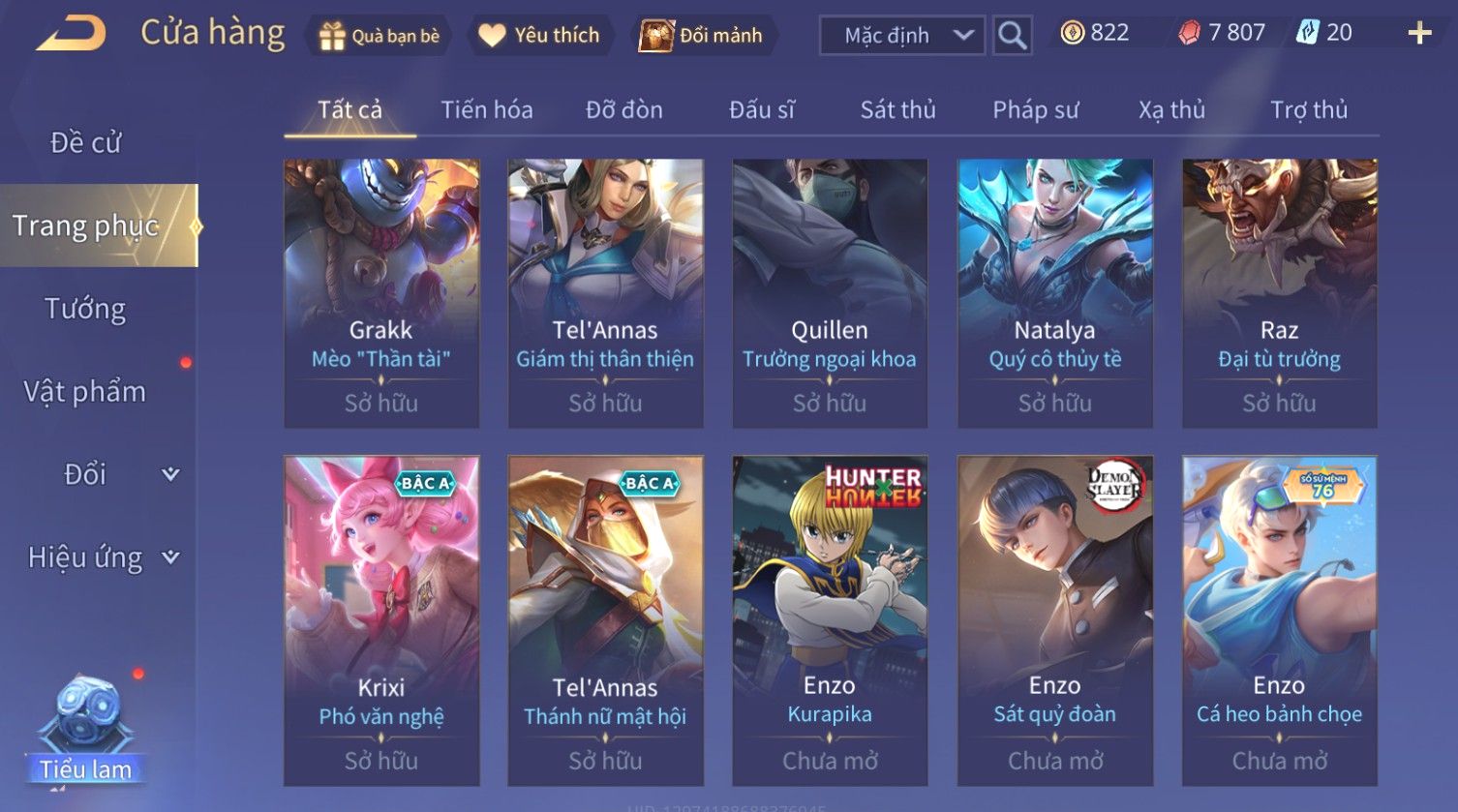Open Đổi mảnh chest icon

point(655,36)
